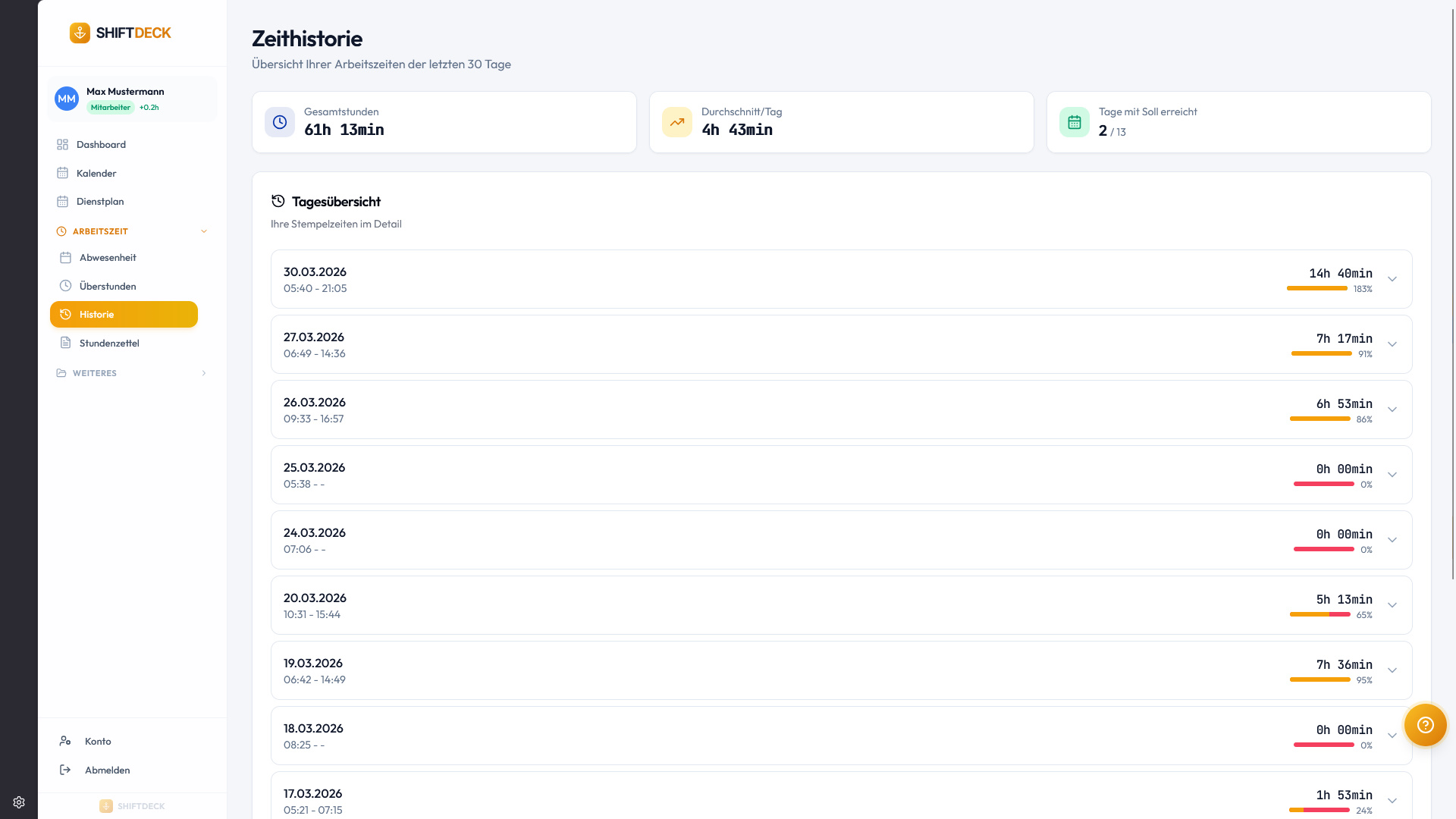The image size is (1456, 819).
Task: Expand the 30.03.2026 entry chevron
Action: click(1392, 279)
